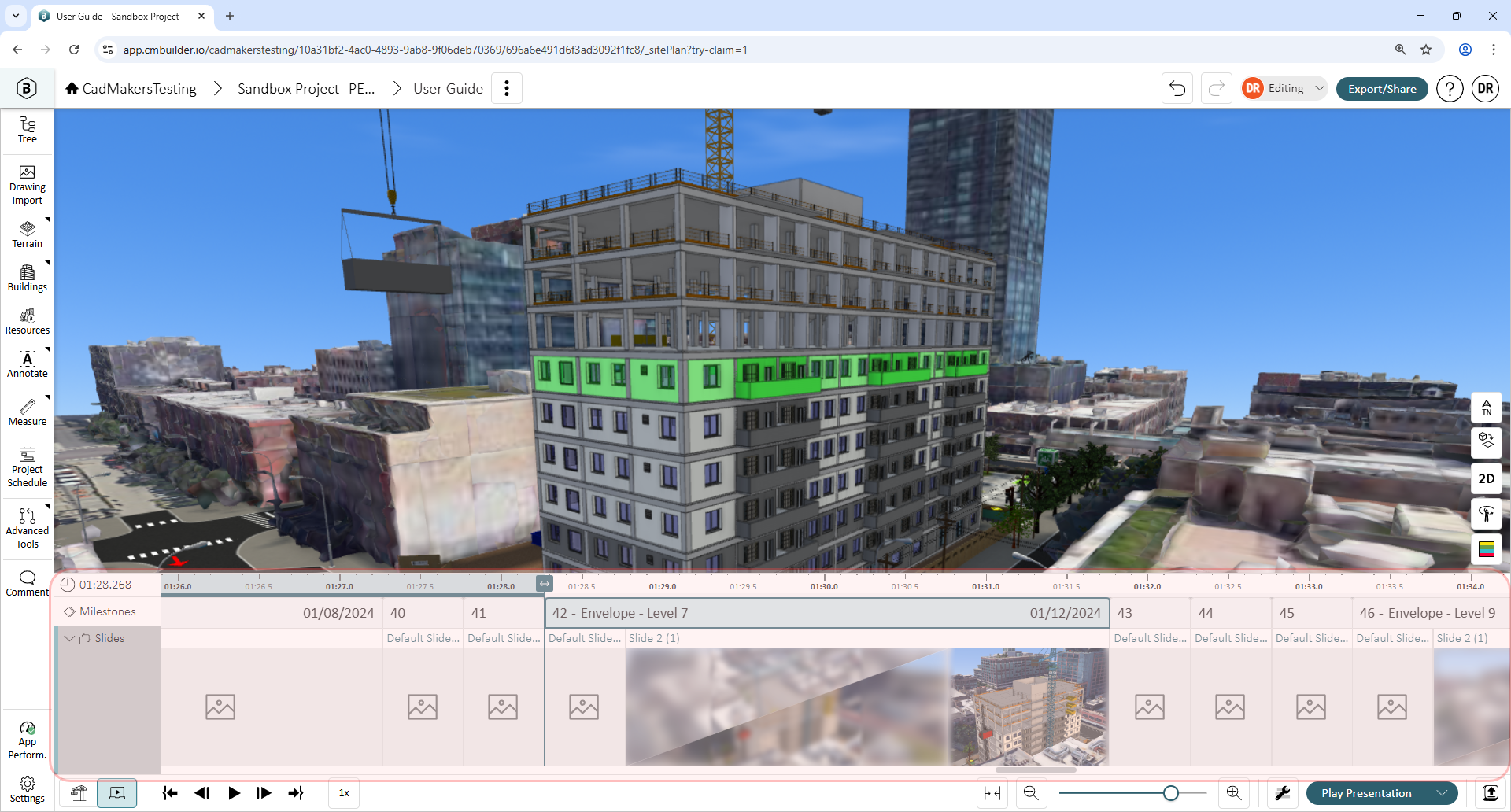Click Slide 2 (1) building thumbnail

[x=1029, y=707]
